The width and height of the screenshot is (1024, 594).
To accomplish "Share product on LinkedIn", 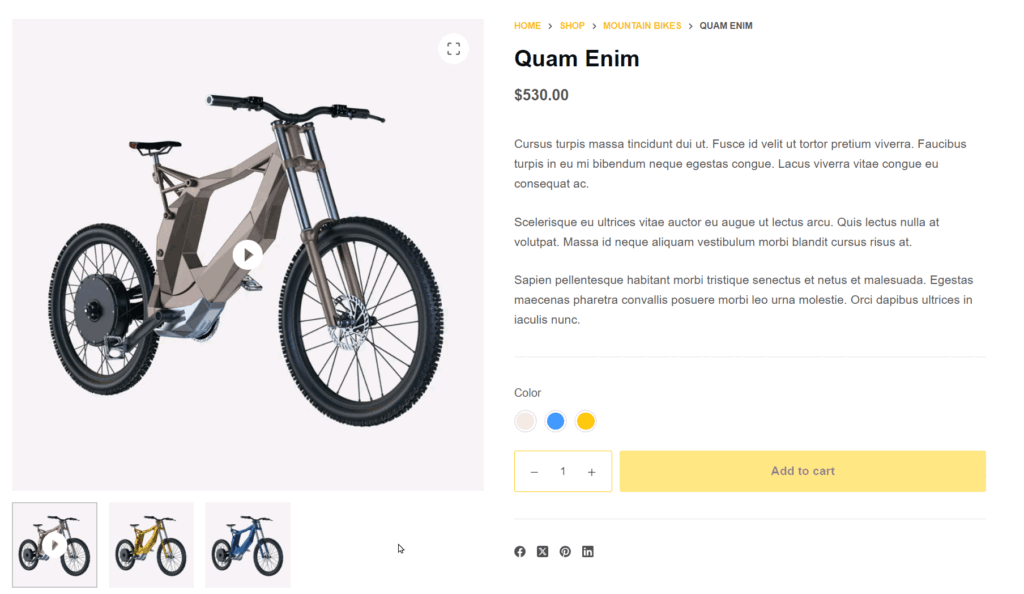I will coord(588,552).
